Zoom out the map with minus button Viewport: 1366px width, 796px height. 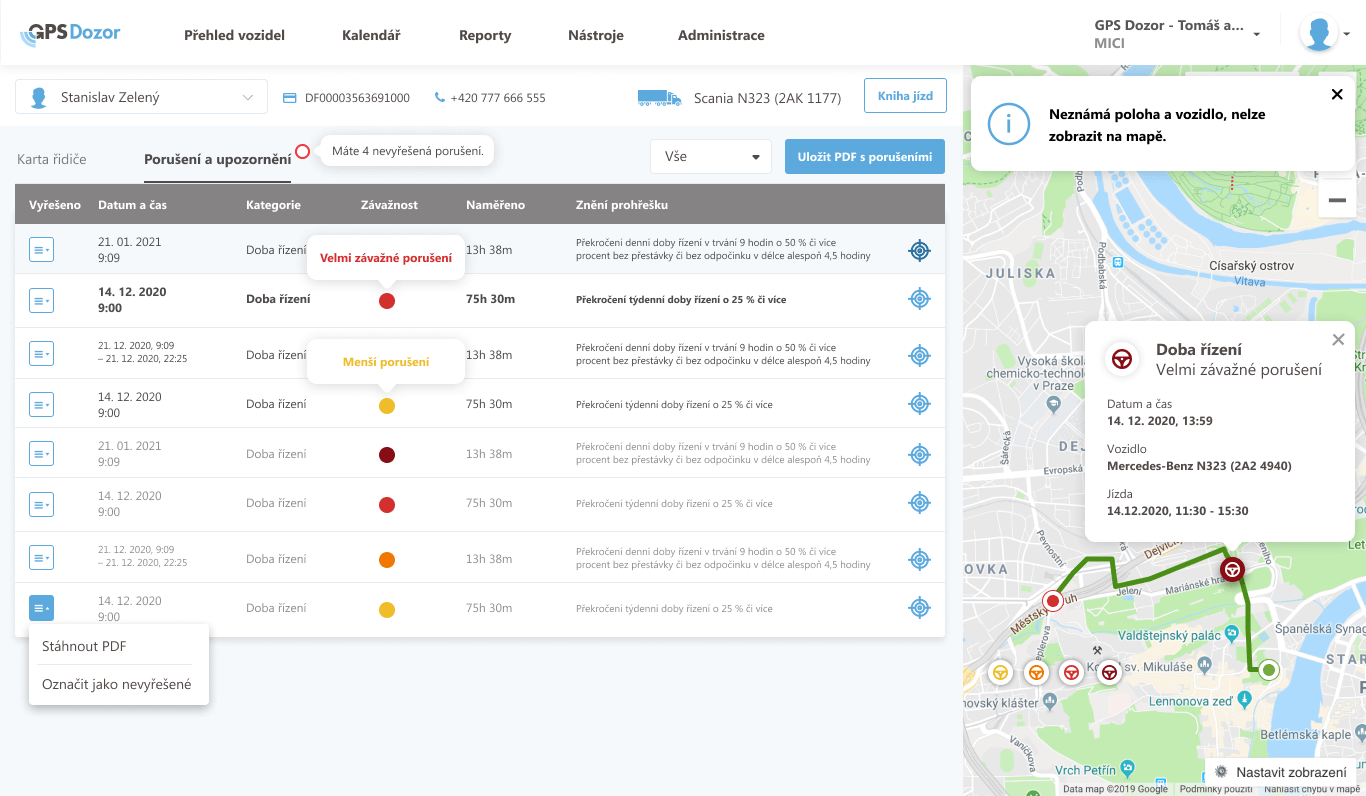pyautogui.click(x=1336, y=200)
